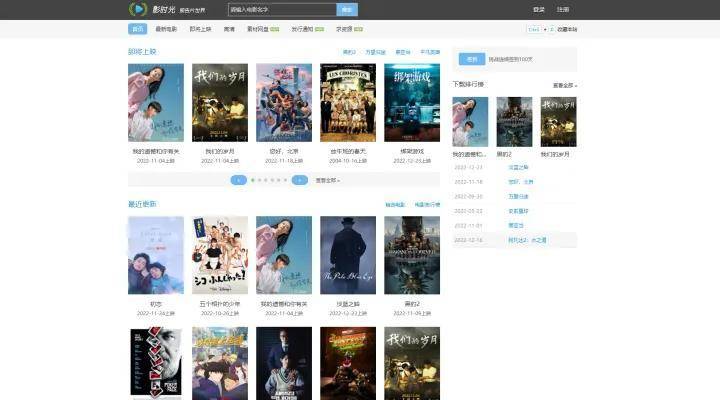Click the green play-button site logo
The width and height of the screenshot is (720, 400).
coord(138,9)
